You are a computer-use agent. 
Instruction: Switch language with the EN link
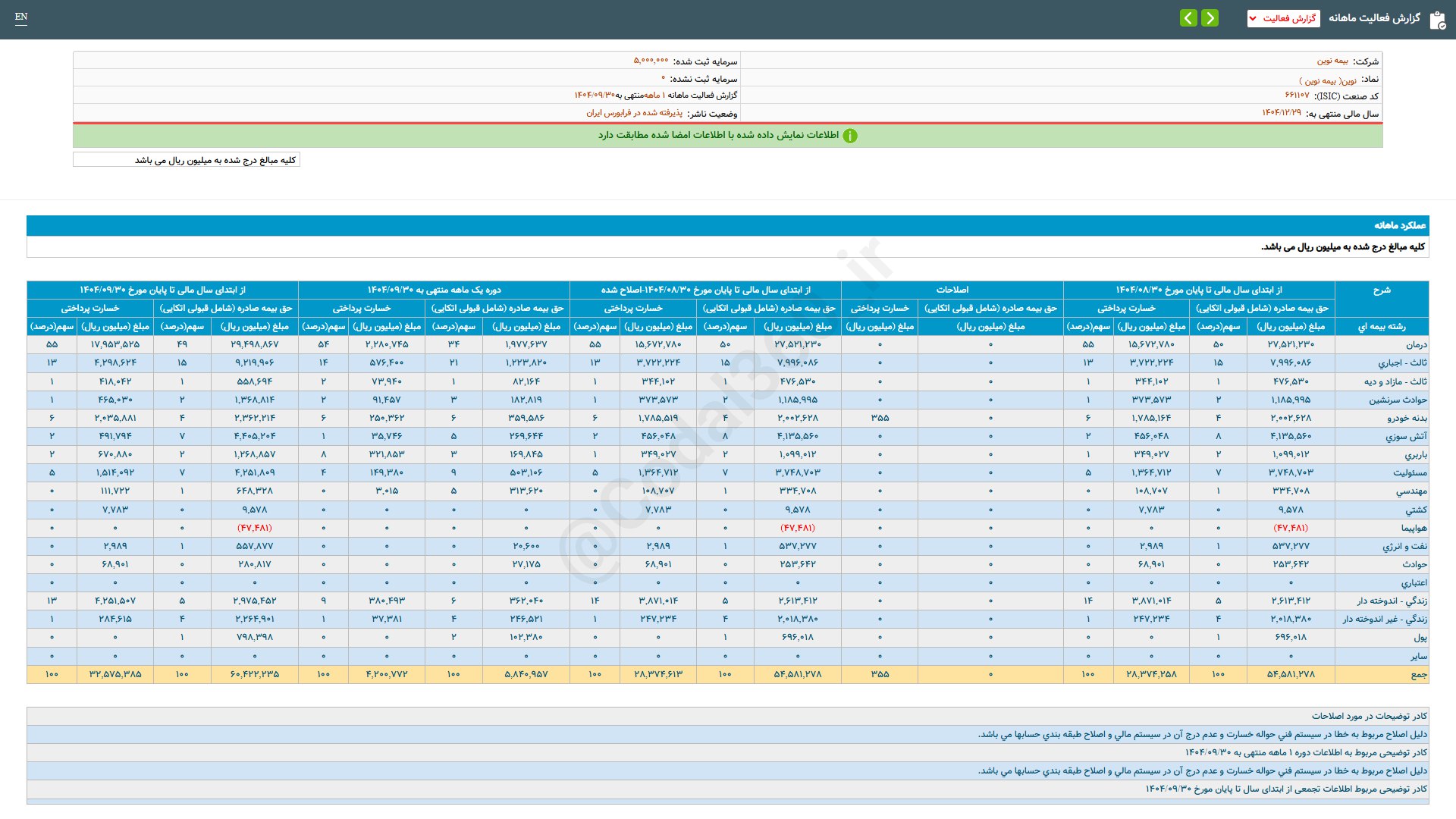click(x=21, y=17)
